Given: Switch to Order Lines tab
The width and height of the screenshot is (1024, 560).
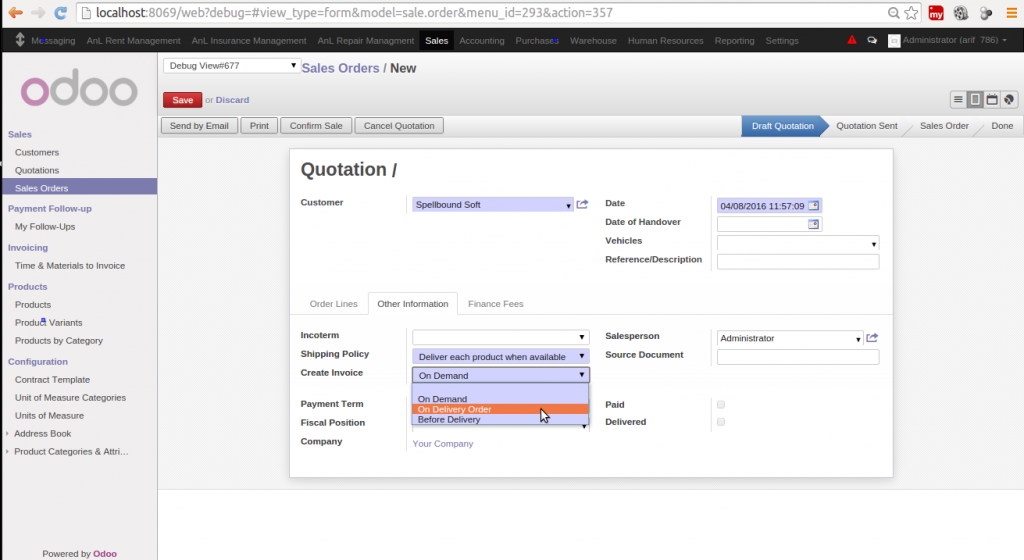Looking at the screenshot, I should pyautogui.click(x=333, y=304).
